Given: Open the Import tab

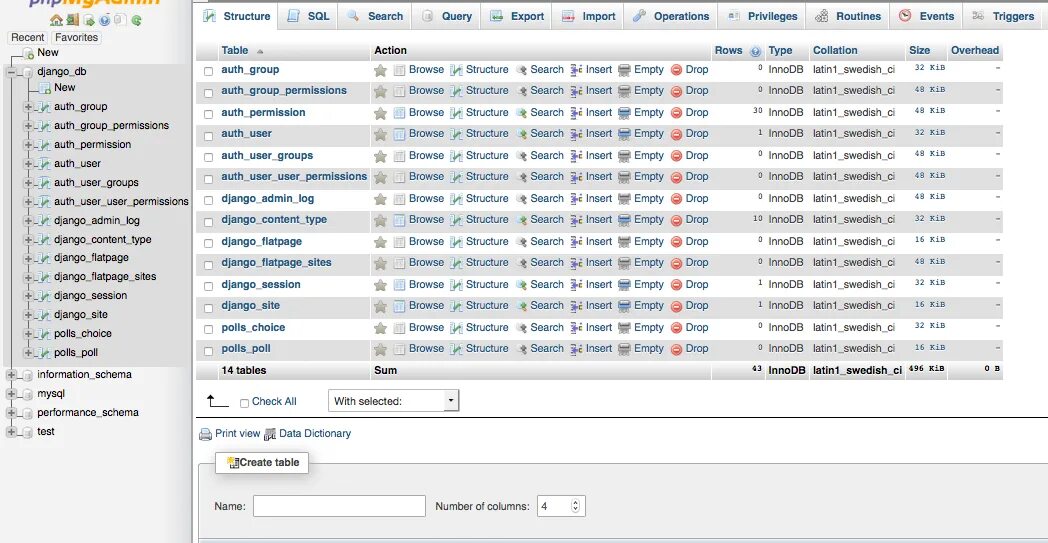Looking at the screenshot, I should 588,16.
